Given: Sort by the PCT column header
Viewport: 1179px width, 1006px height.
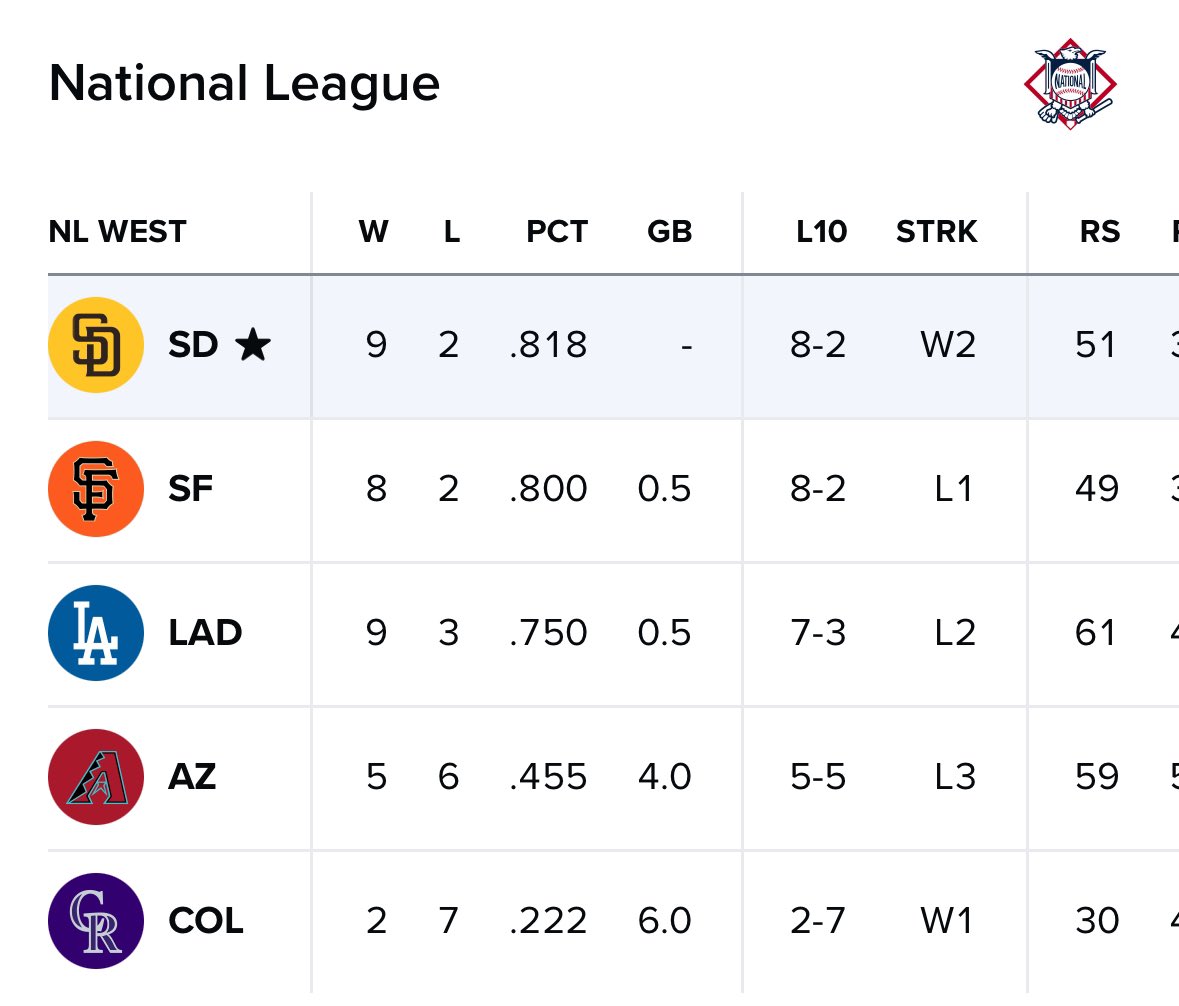Looking at the screenshot, I should coord(556,232).
